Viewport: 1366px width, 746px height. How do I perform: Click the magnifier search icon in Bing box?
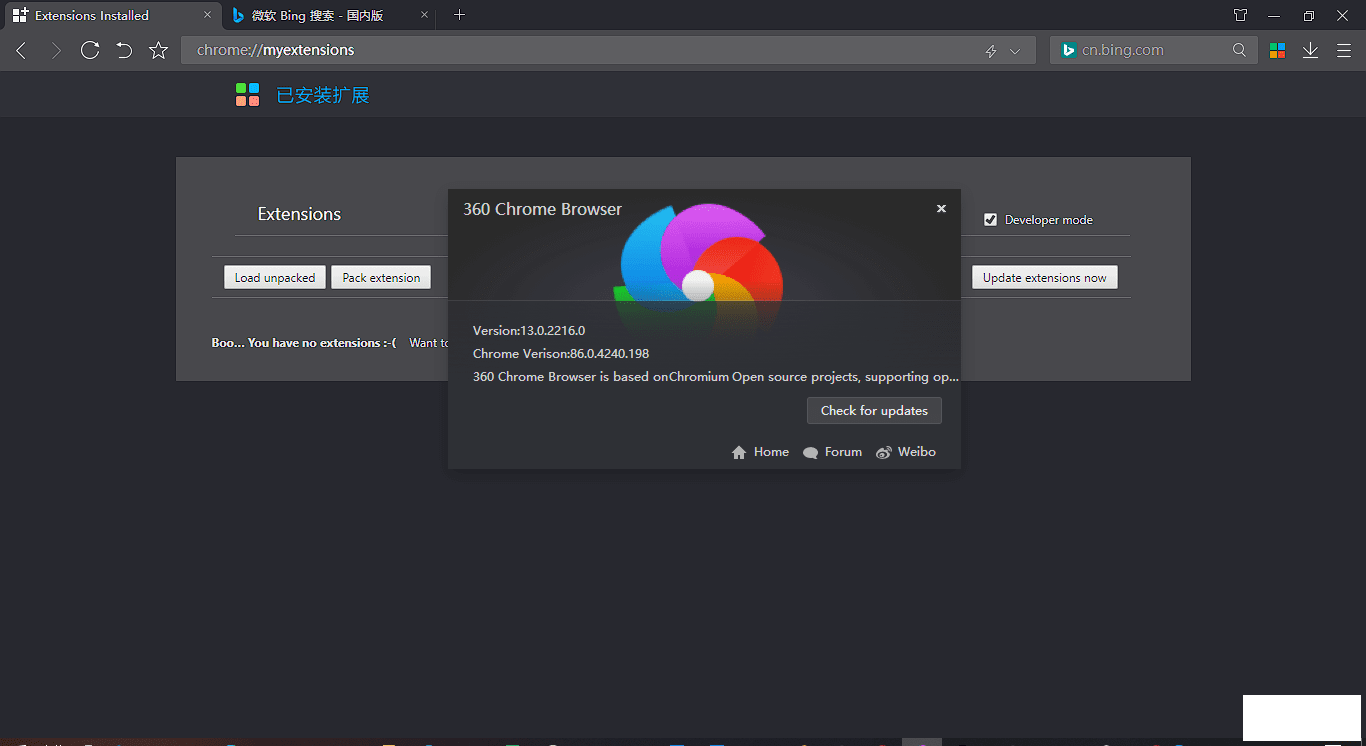(x=1239, y=50)
